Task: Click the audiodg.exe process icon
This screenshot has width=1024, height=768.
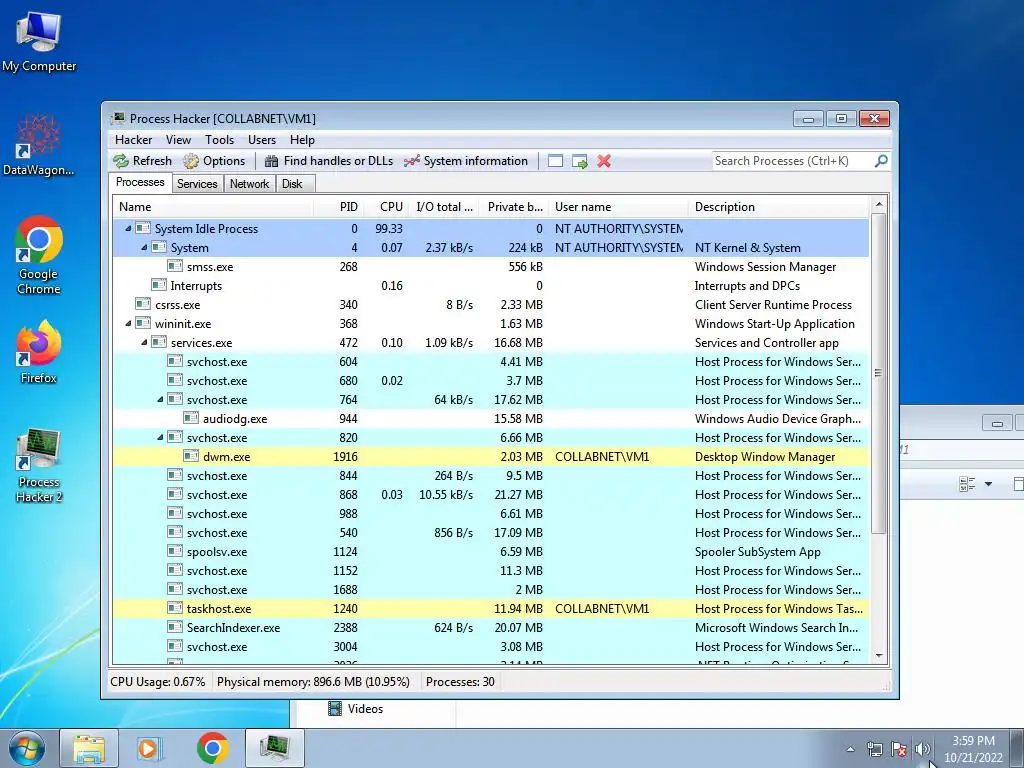Action: 191,419
